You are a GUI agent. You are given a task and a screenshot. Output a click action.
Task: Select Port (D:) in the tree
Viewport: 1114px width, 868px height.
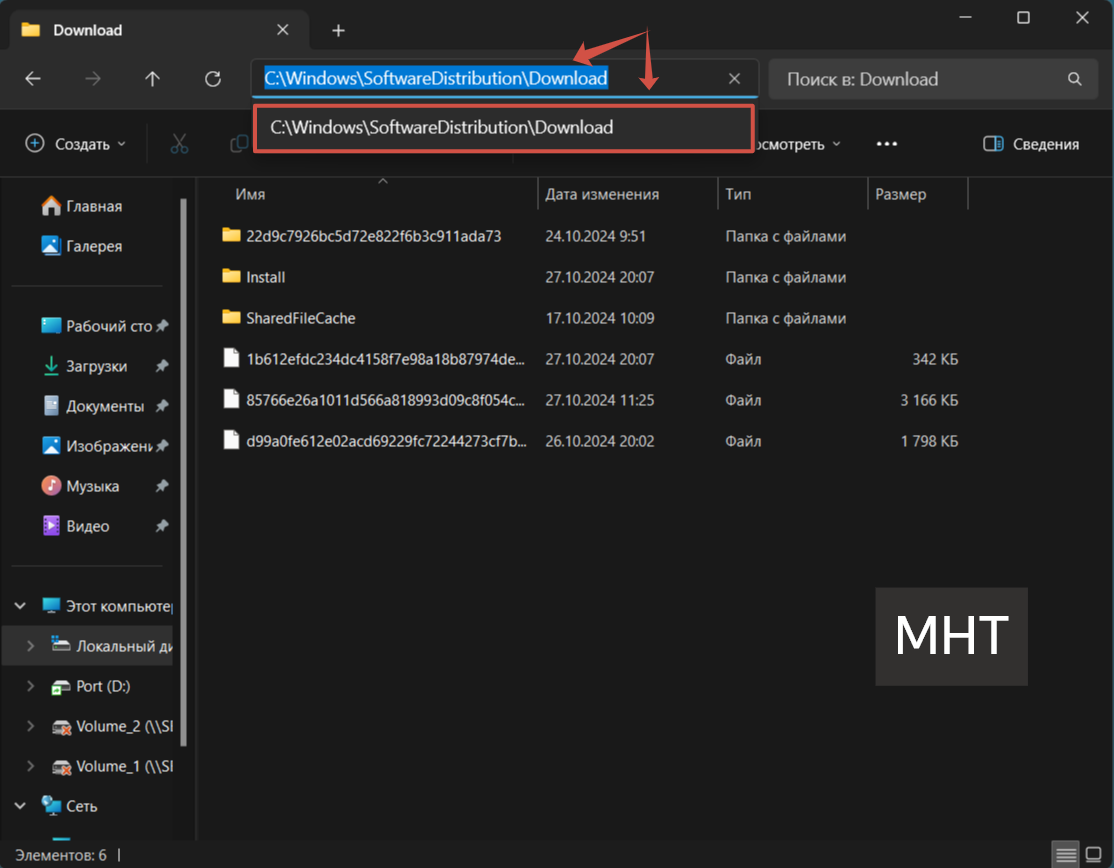(102, 687)
